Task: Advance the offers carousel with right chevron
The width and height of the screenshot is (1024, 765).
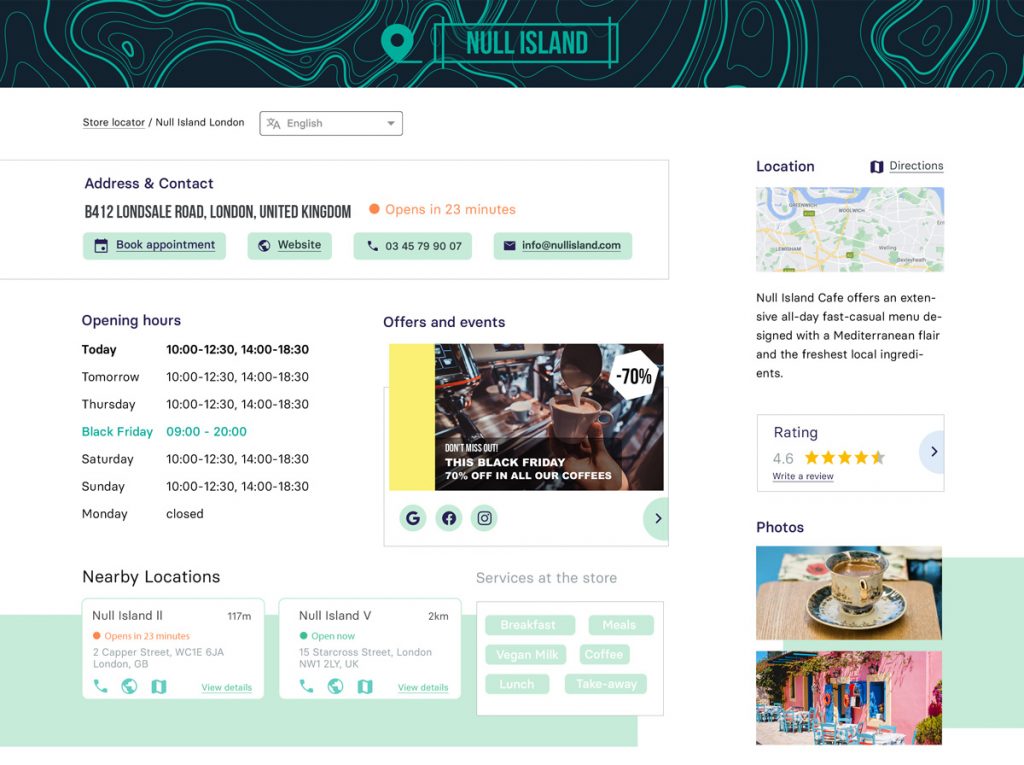Action: 657,518
